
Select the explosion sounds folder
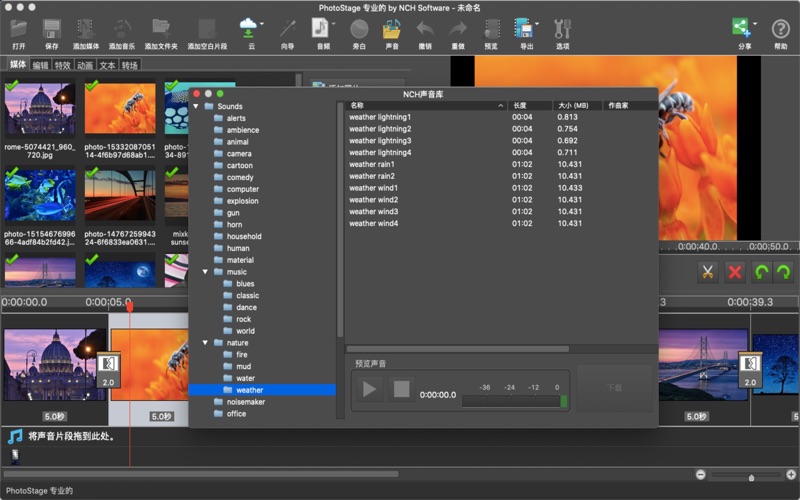pyautogui.click(x=242, y=201)
